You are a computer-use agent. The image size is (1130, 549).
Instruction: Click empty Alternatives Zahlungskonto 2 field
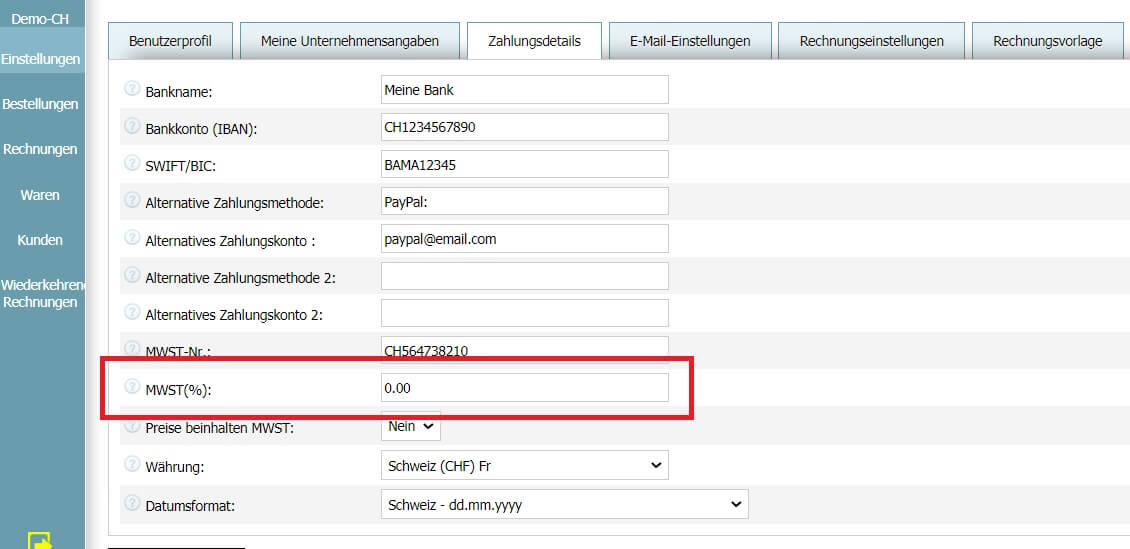(x=525, y=313)
